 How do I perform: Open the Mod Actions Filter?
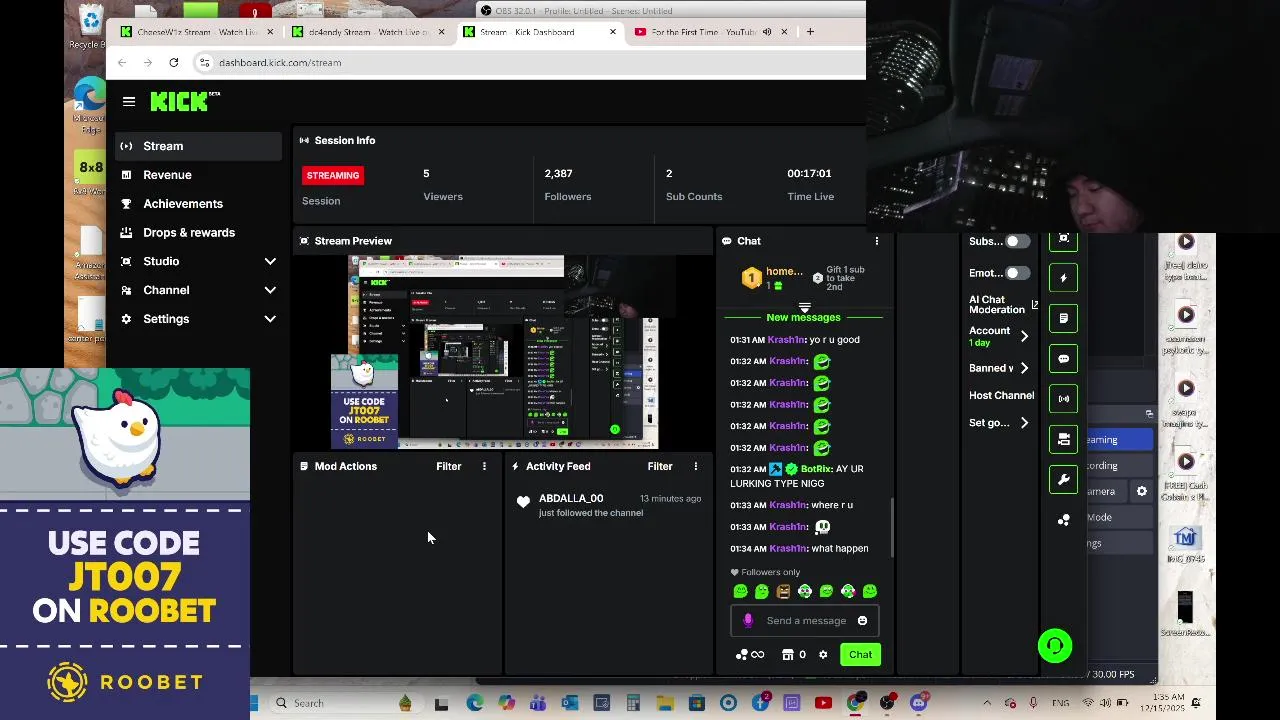448,466
